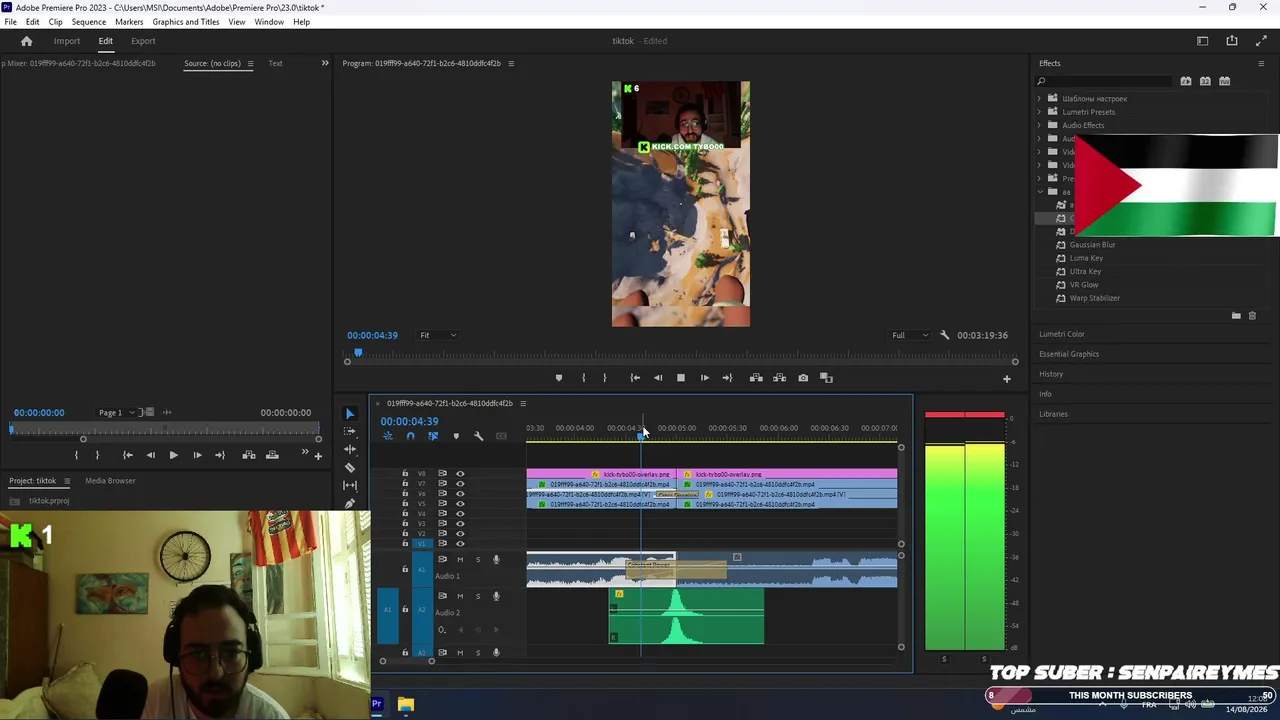This screenshot has height=720, width=1280.
Task: Mark Out point in Program monitor
Action: coord(604,378)
